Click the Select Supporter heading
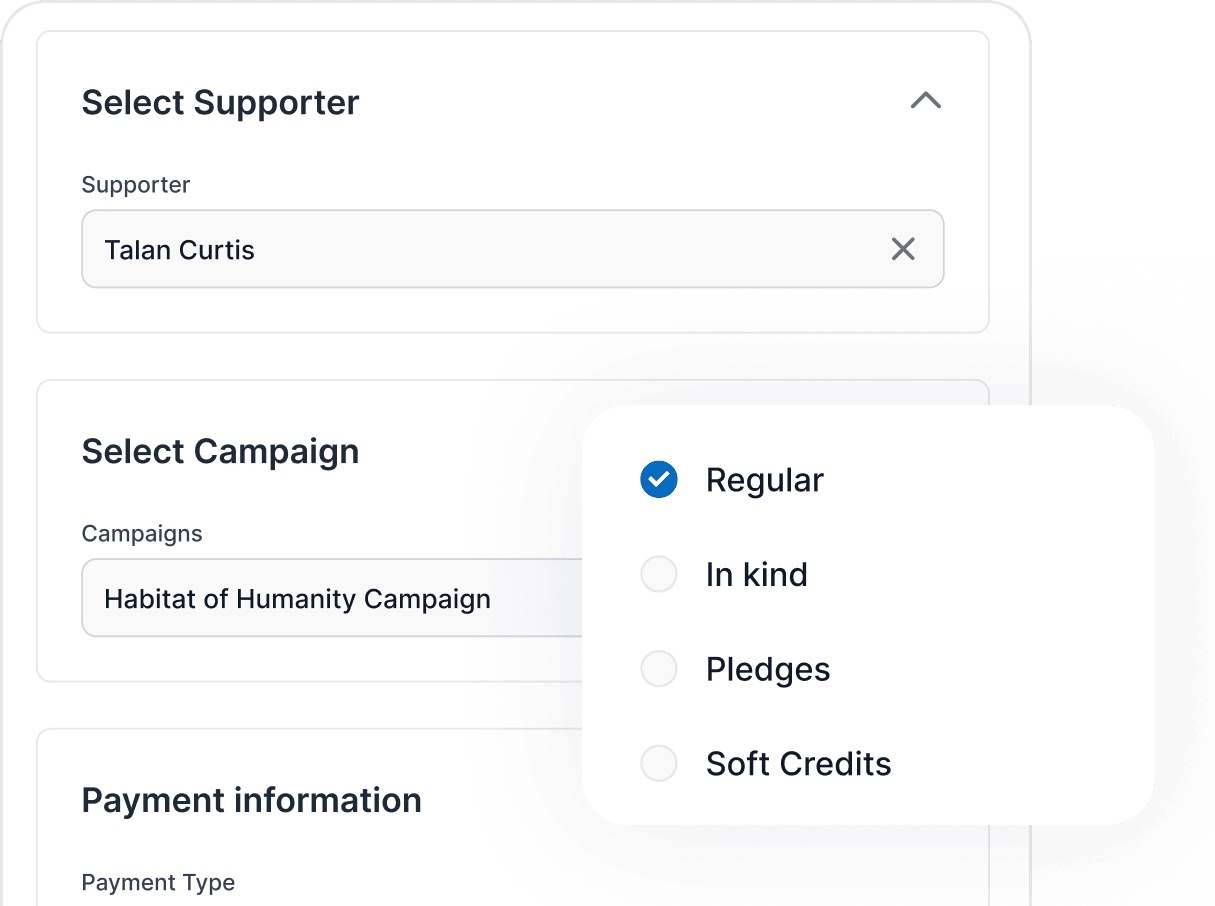This screenshot has height=906, width=1215. (220, 102)
